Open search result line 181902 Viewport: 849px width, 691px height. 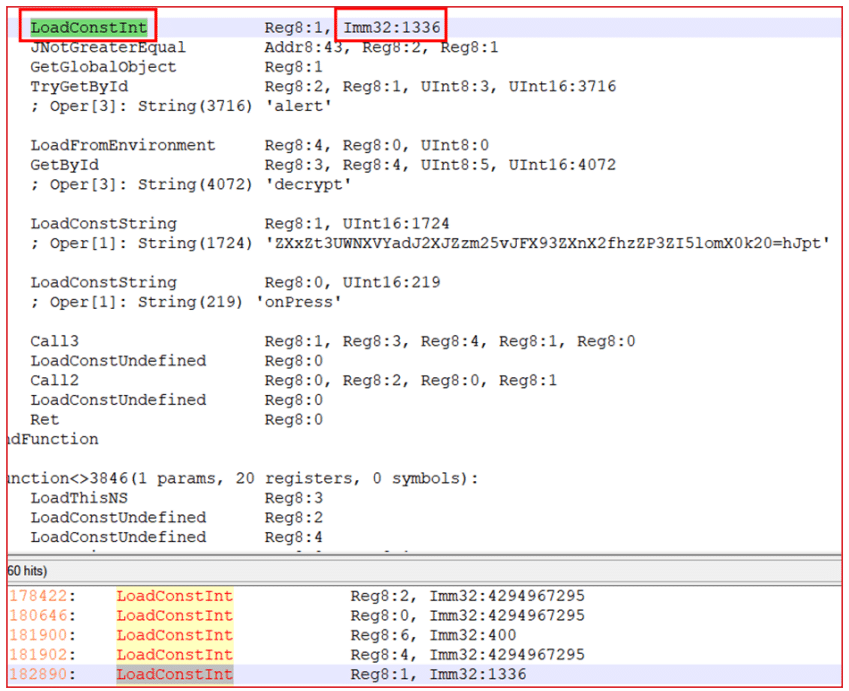tap(424, 654)
